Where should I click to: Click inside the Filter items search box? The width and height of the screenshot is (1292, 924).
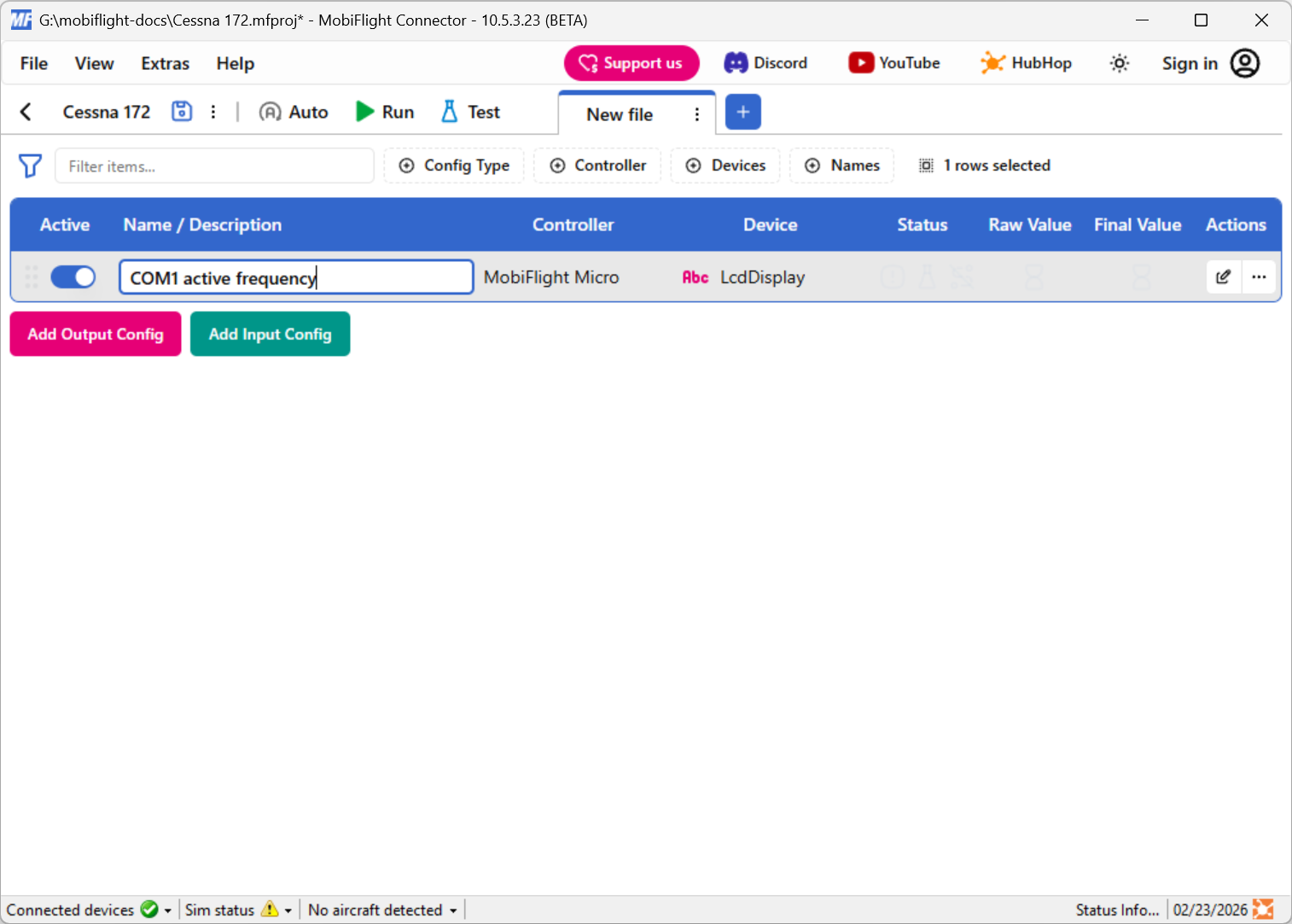[214, 166]
